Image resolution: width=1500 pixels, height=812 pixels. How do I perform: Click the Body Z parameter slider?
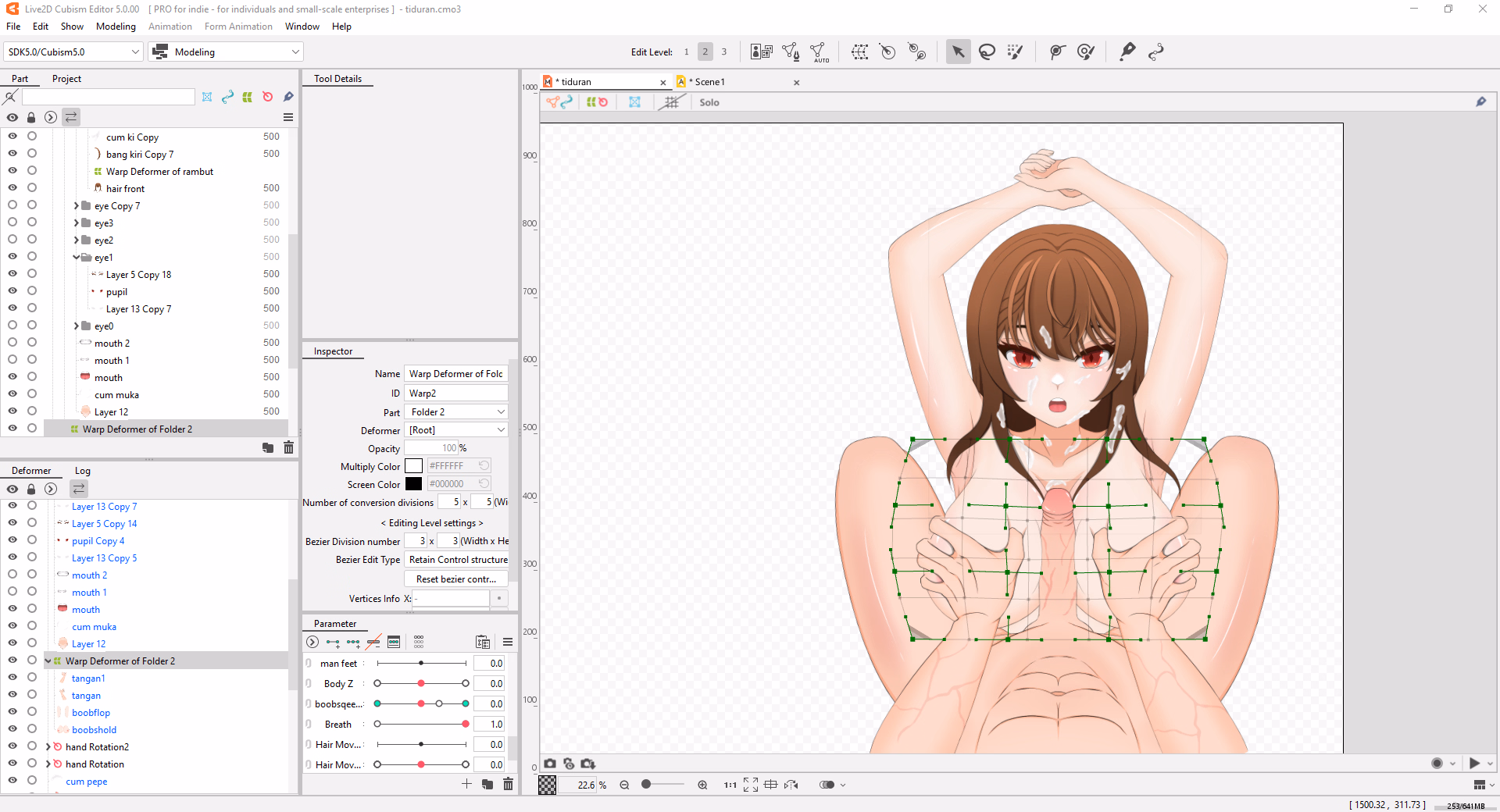tap(421, 683)
